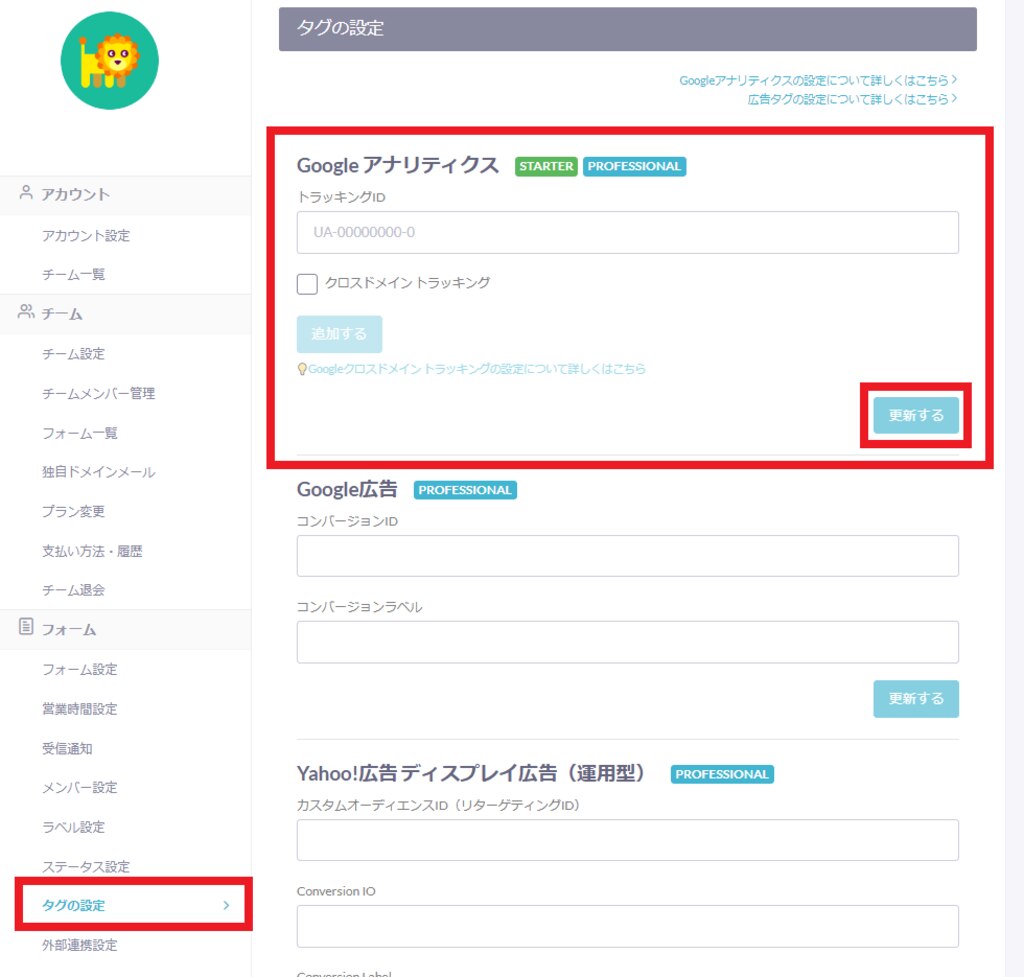Viewport: 1024px width, 977px height.
Task: Click the コンバージョンラベル input field
Action: click(628, 642)
